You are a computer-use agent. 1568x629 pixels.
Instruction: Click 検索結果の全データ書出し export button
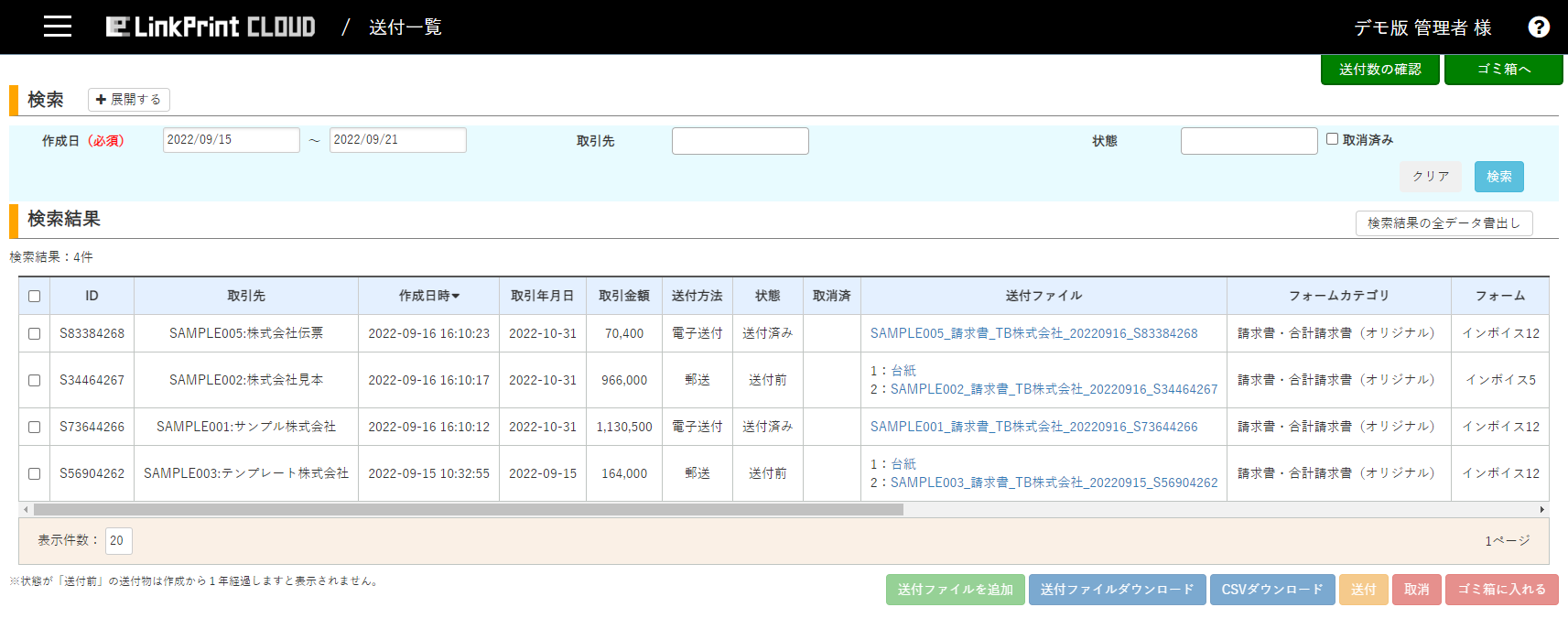click(x=1444, y=223)
